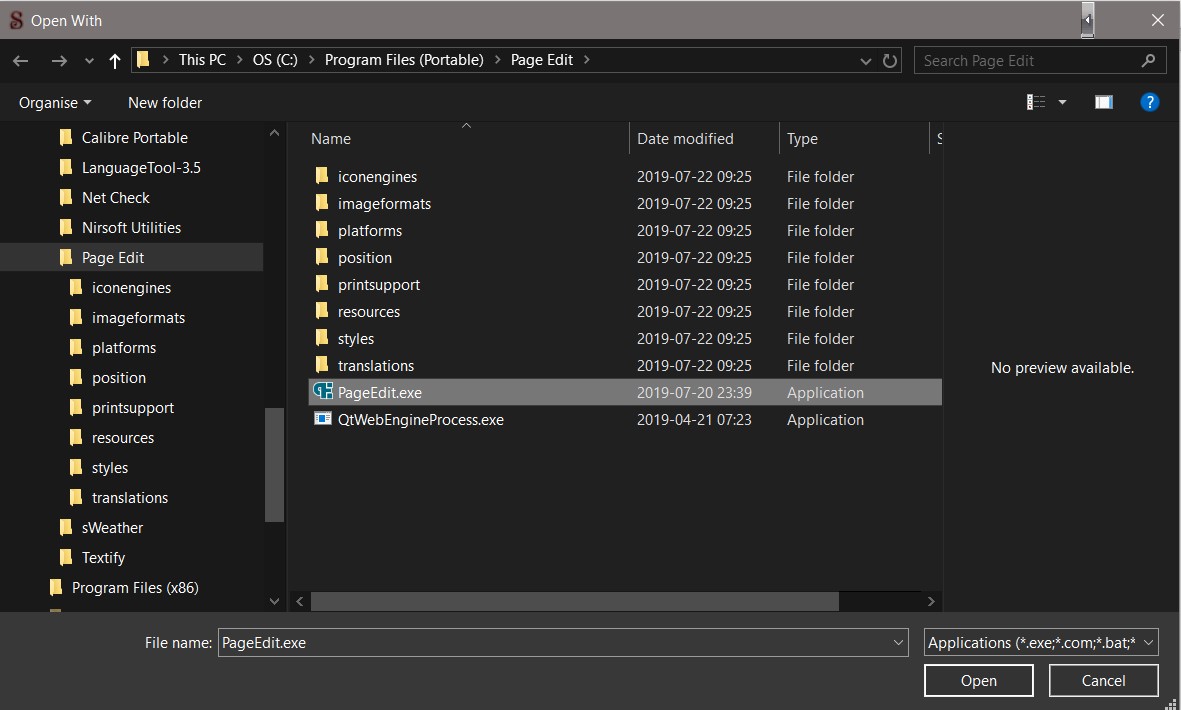This screenshot has width=1181, height=710.
Task: Select Program Files (x86) in the tree
Action: coord(135,588)
